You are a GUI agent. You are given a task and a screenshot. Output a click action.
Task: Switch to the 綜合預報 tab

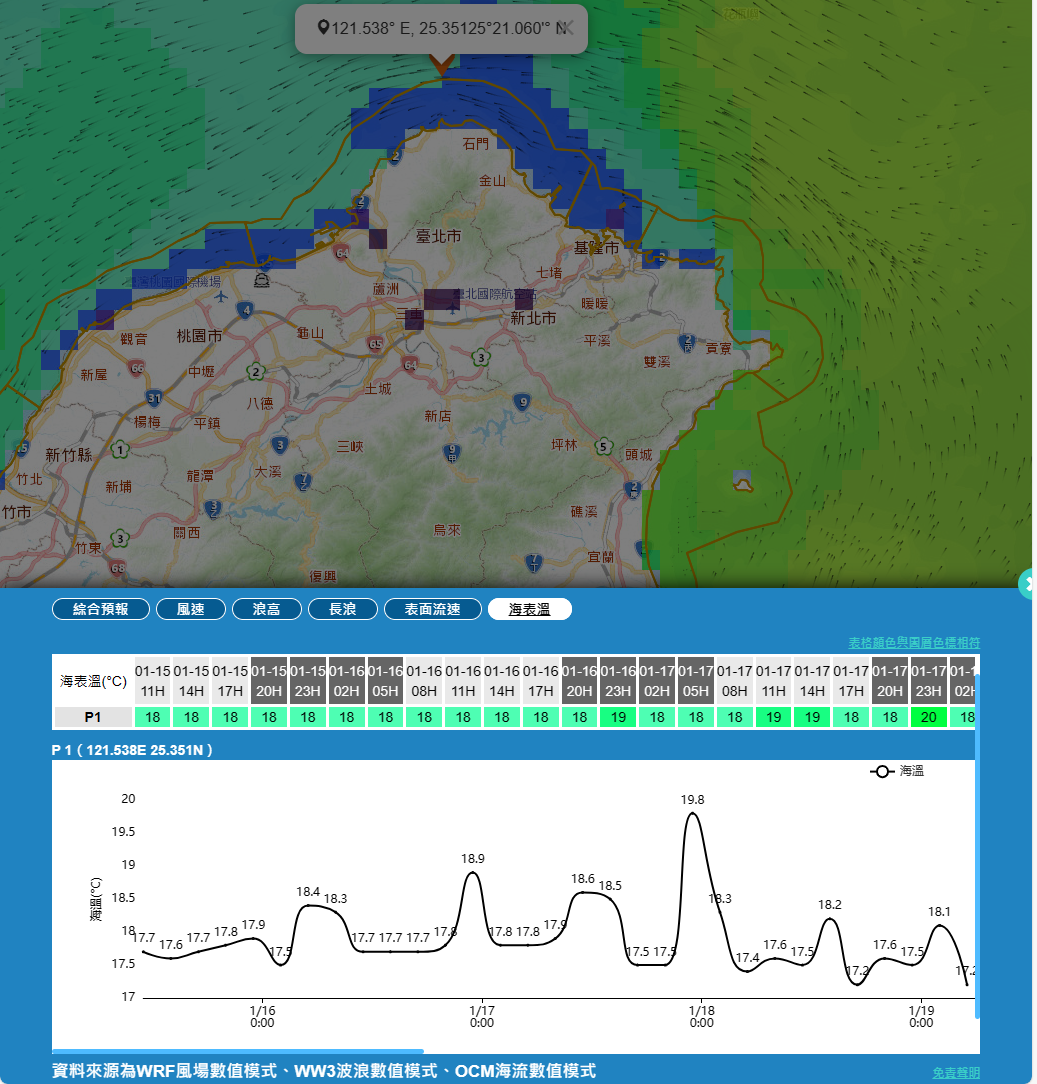click(x=101, y=609)
